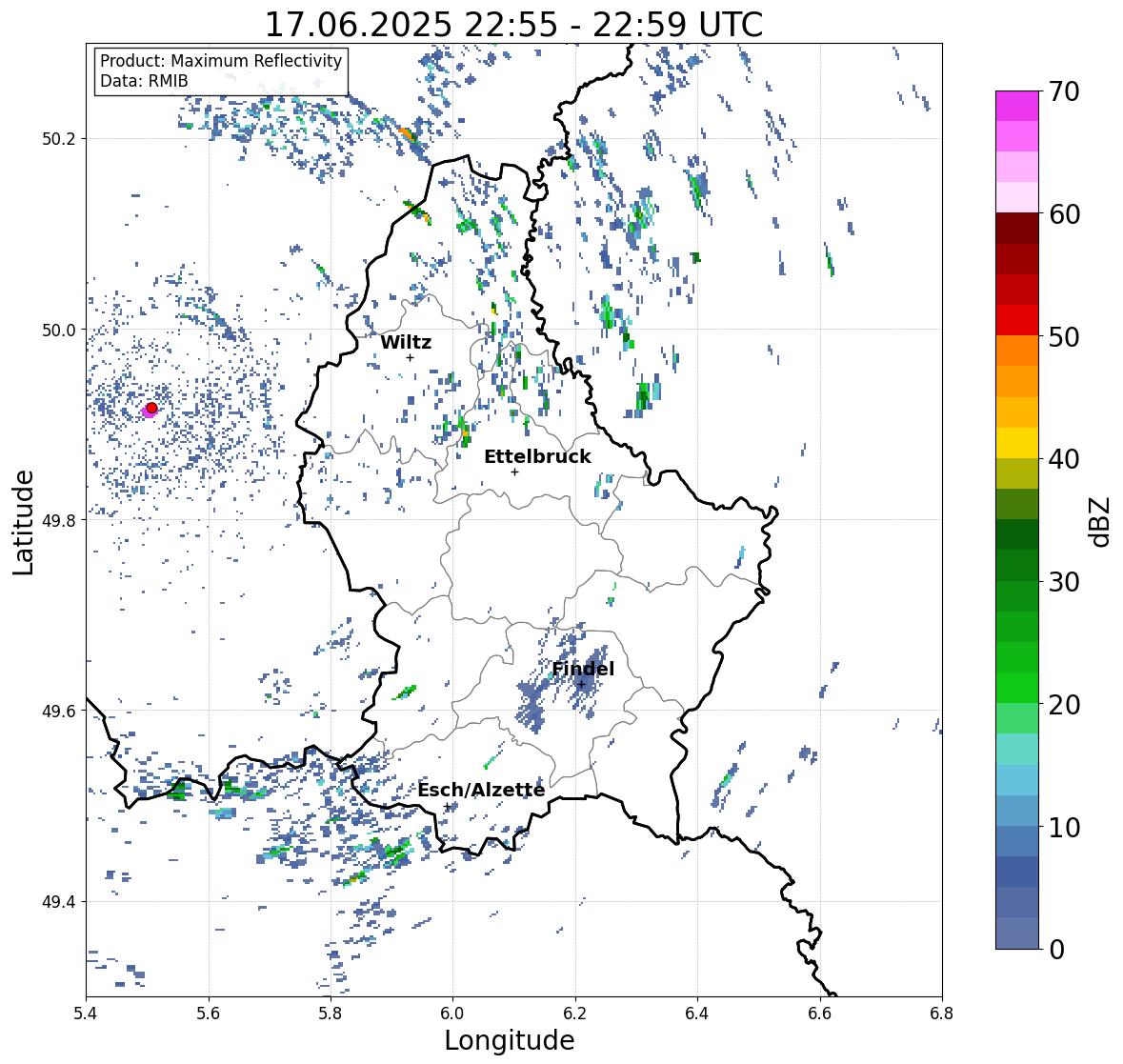Click latitude tick label 49.4
Screen dimensions: 1123x1064
[59, 902]
